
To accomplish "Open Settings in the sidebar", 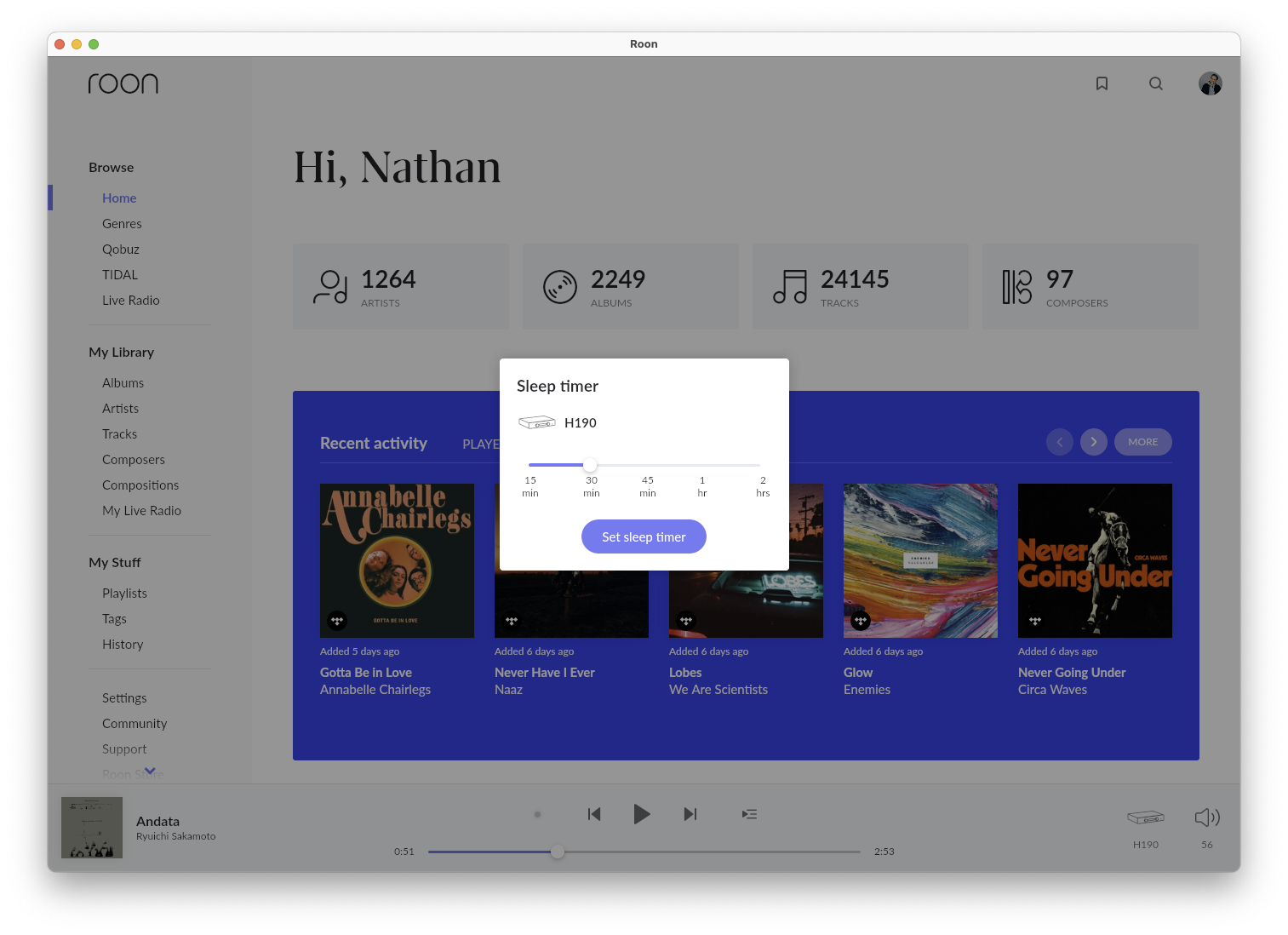I will point(124,697).
